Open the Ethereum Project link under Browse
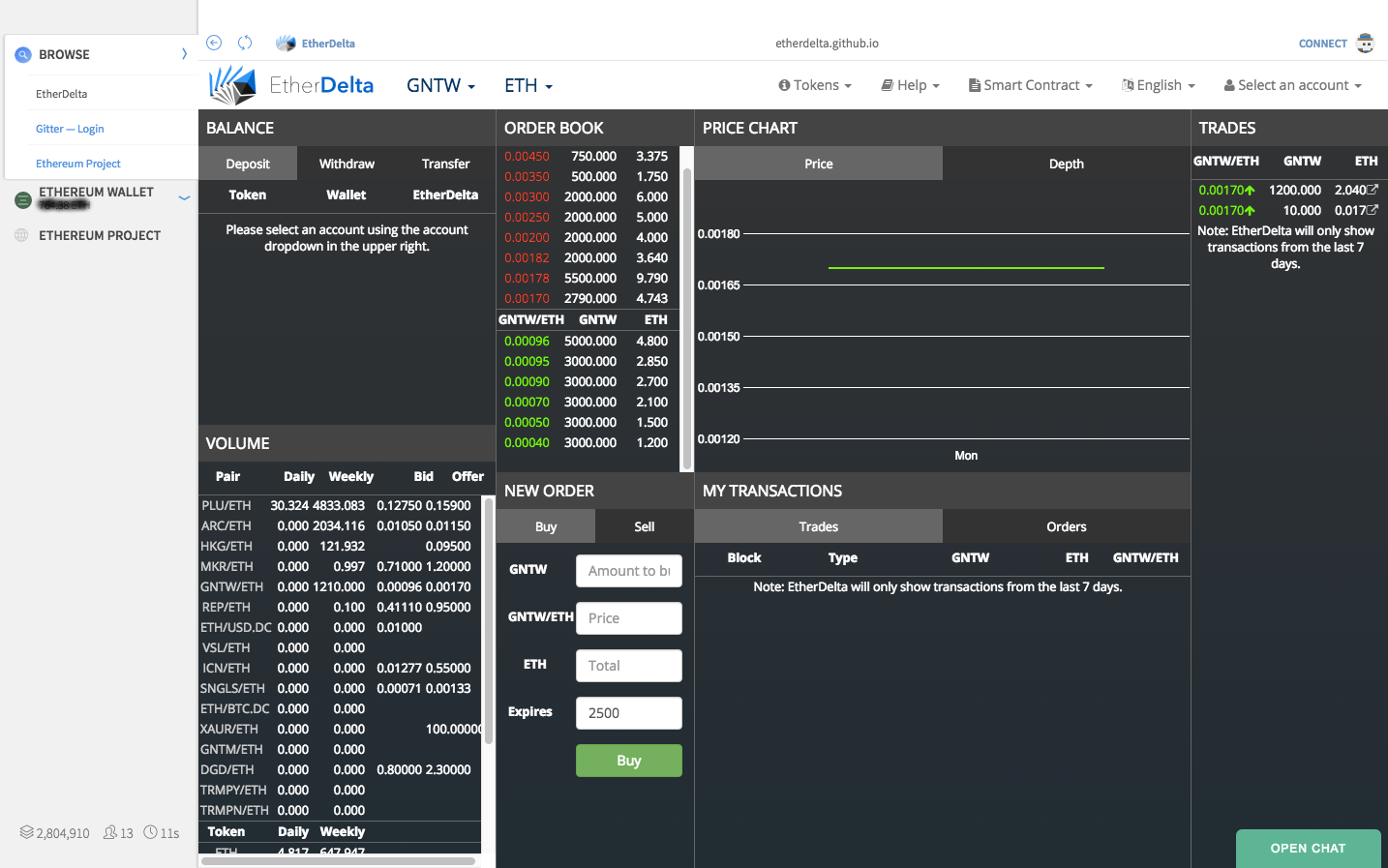 click(78, 164)
